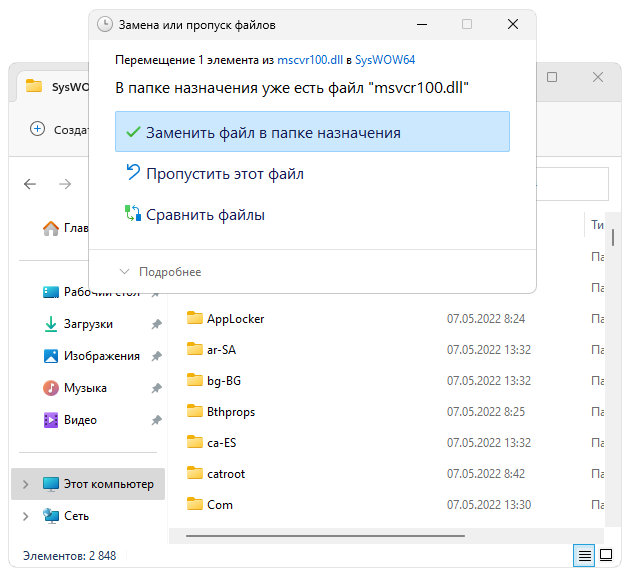Click the Music note icon in sidebar
628x572 pixels.
tap(51, 388)
